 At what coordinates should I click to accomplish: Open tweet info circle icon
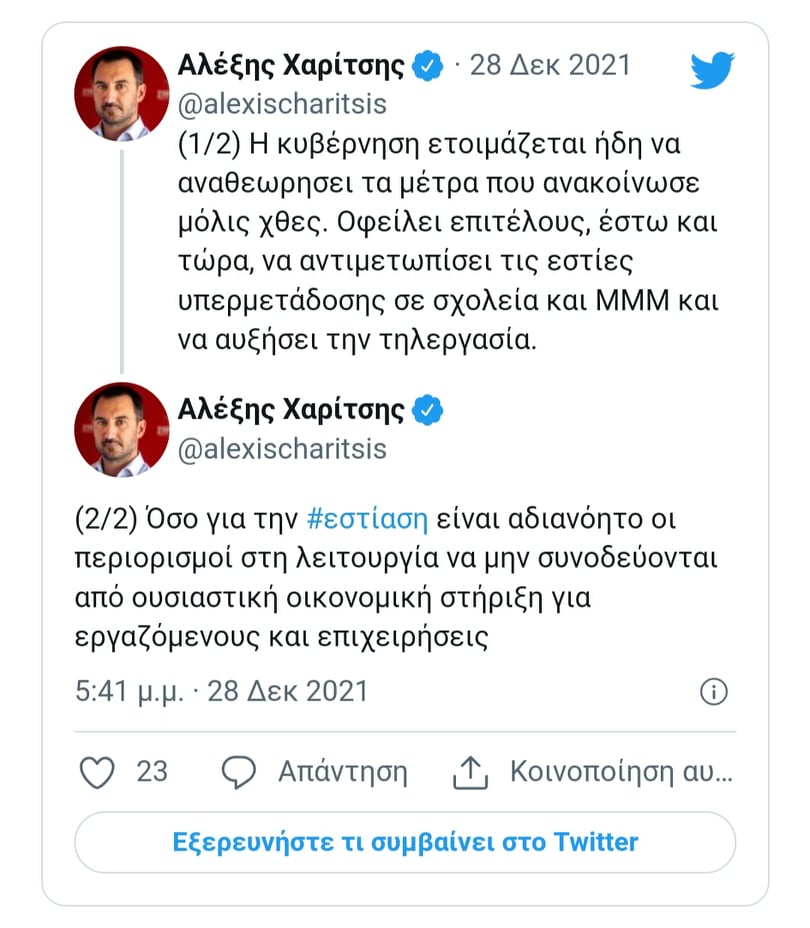[x=713, y=691]
